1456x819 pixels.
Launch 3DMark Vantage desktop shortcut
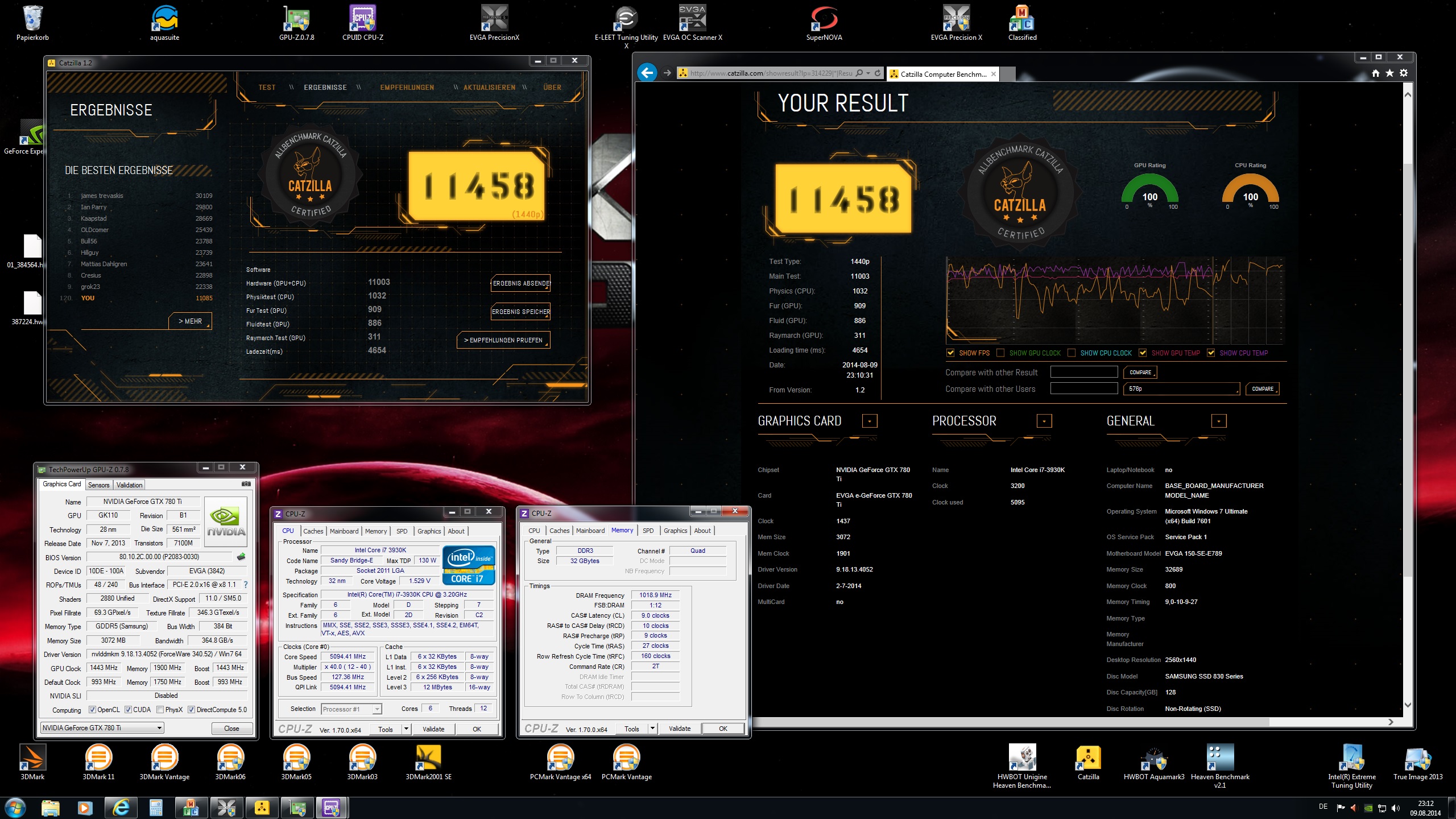click(164, 763)
